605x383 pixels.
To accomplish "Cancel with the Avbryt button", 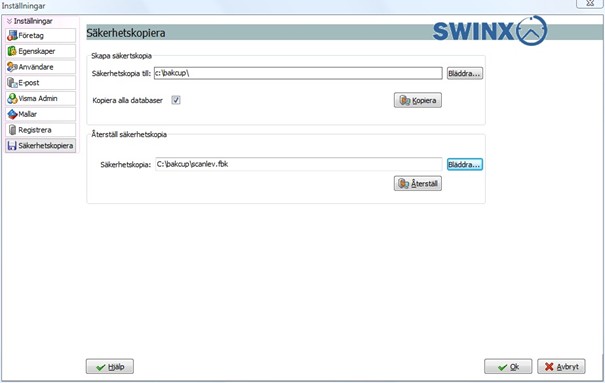I will (561, 366).
